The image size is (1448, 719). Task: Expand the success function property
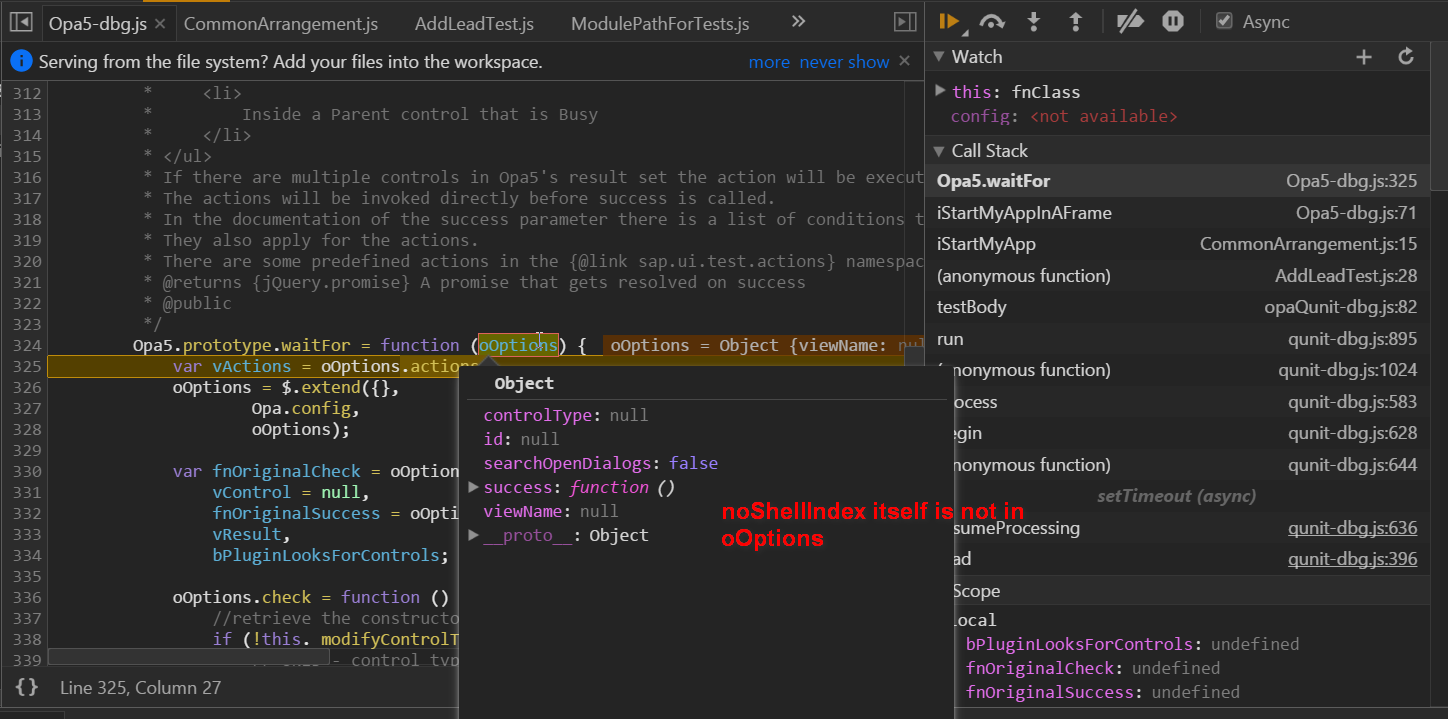(473, 487)
